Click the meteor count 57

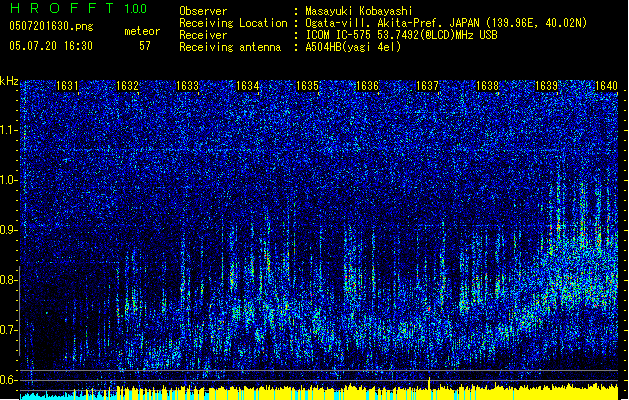pyautogui.click(x=145, y=46)
